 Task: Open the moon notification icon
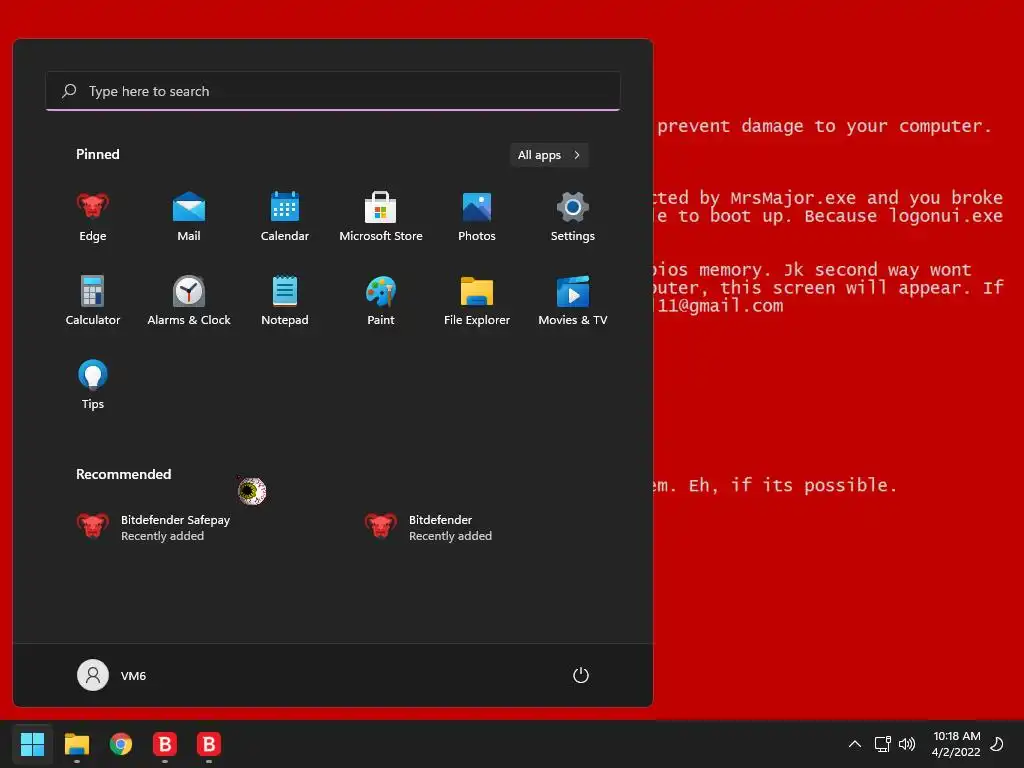997,744
